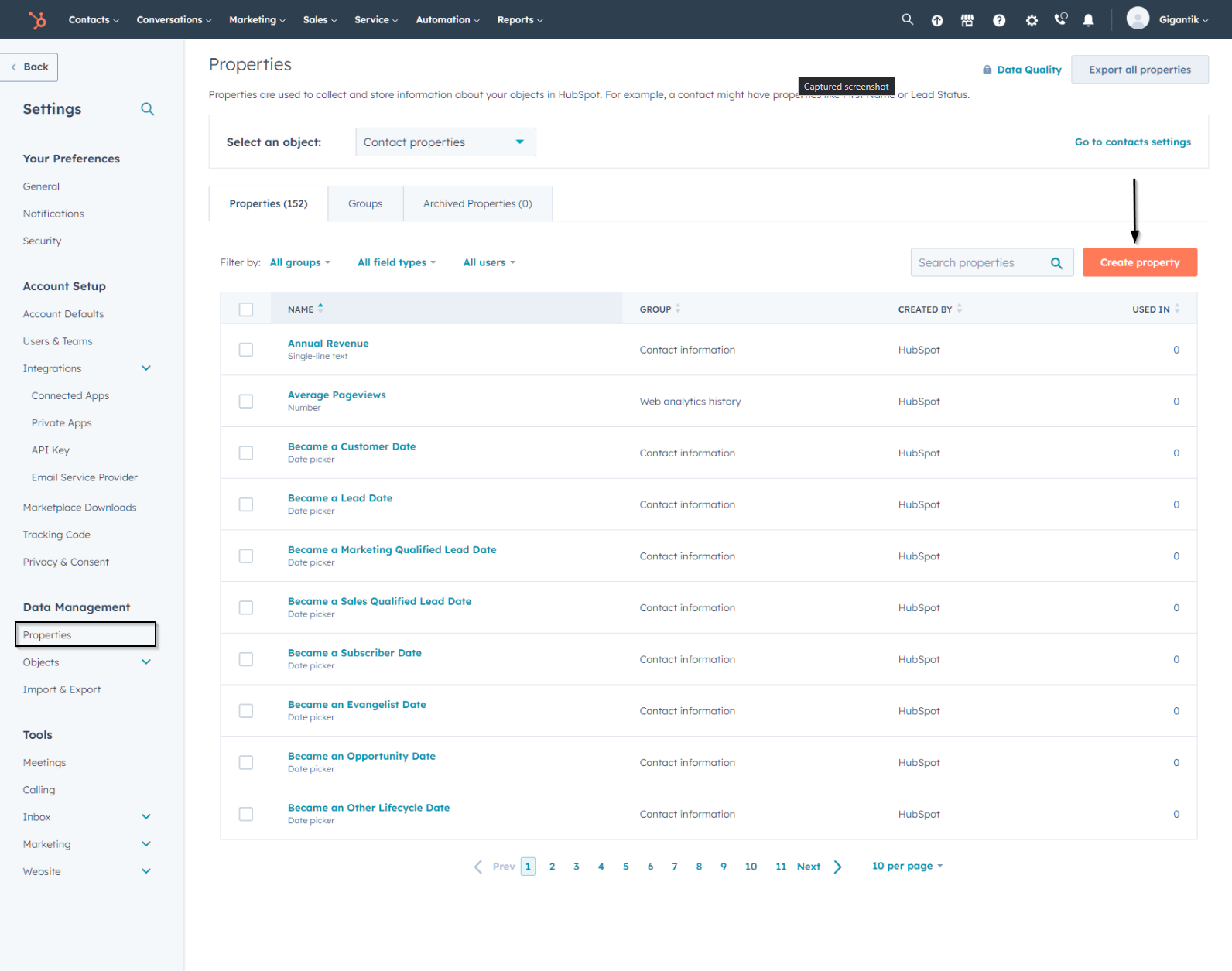The image size is (1232, 971).
Task: Expand the Website sidebar section
Action: click(x=146, y=871)
